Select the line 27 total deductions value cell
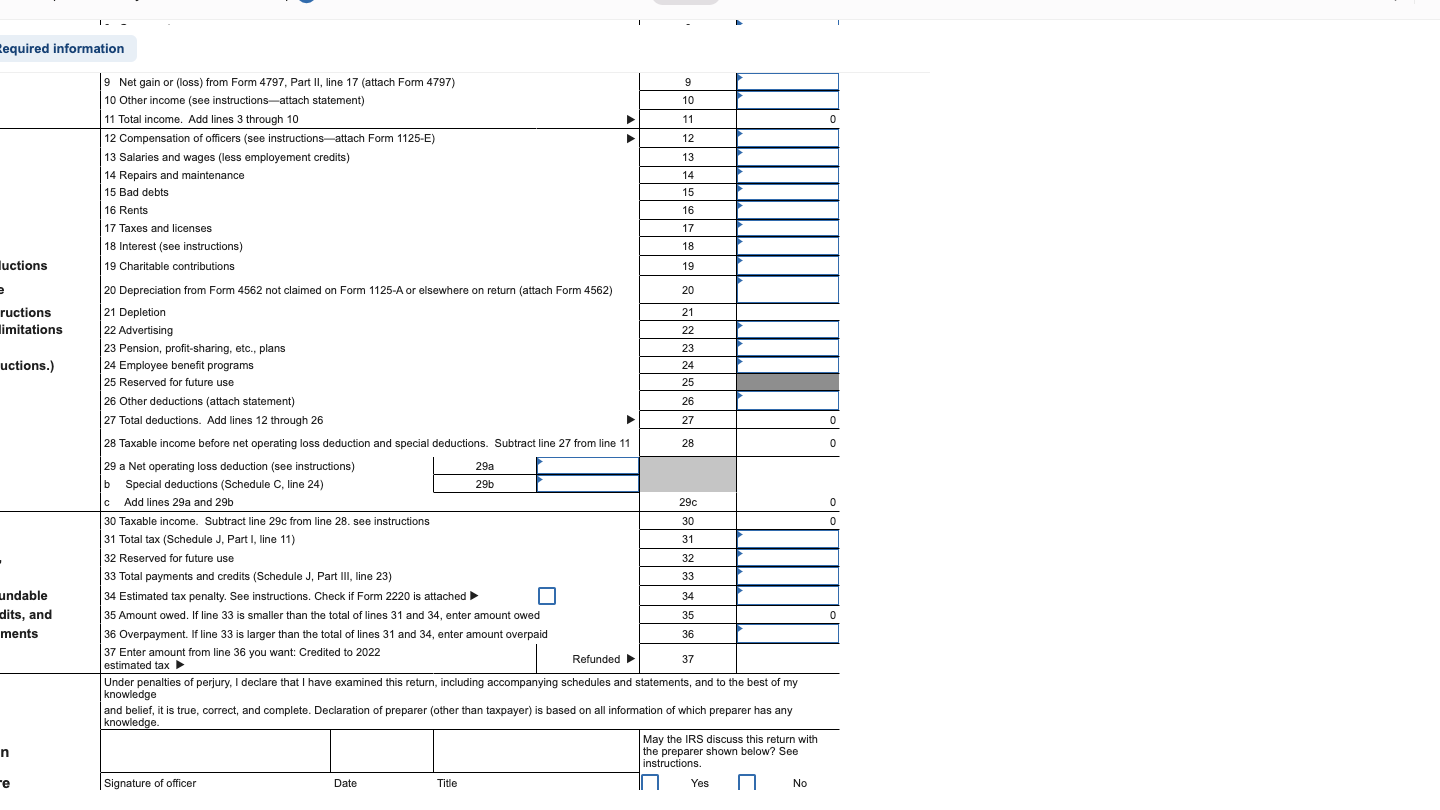1440x810 pixels. [788, 420]
